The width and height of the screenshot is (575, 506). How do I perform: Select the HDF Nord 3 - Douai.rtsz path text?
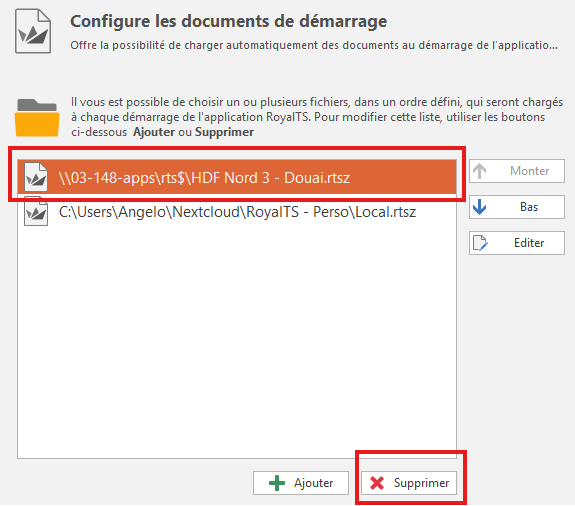click(204, 178)
